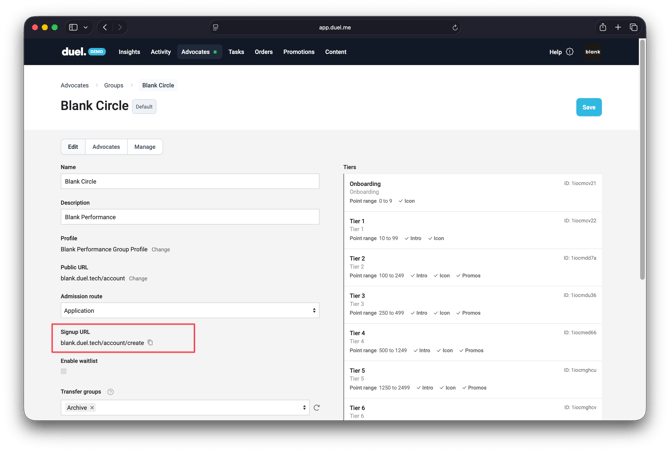Click the Safari share icon
The image size is (670, 452).
pyautogui.click(x=603, y=28)
